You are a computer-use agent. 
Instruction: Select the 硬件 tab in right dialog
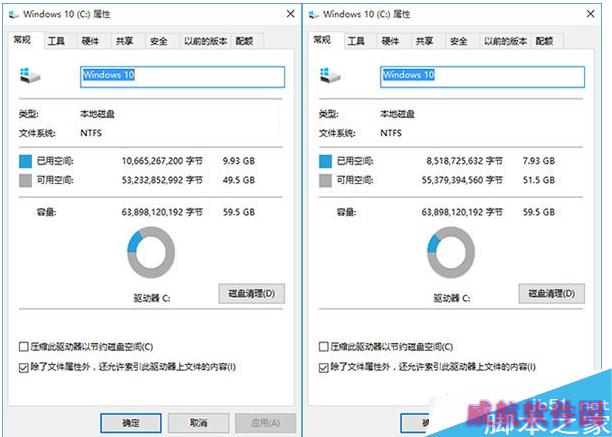390,41
